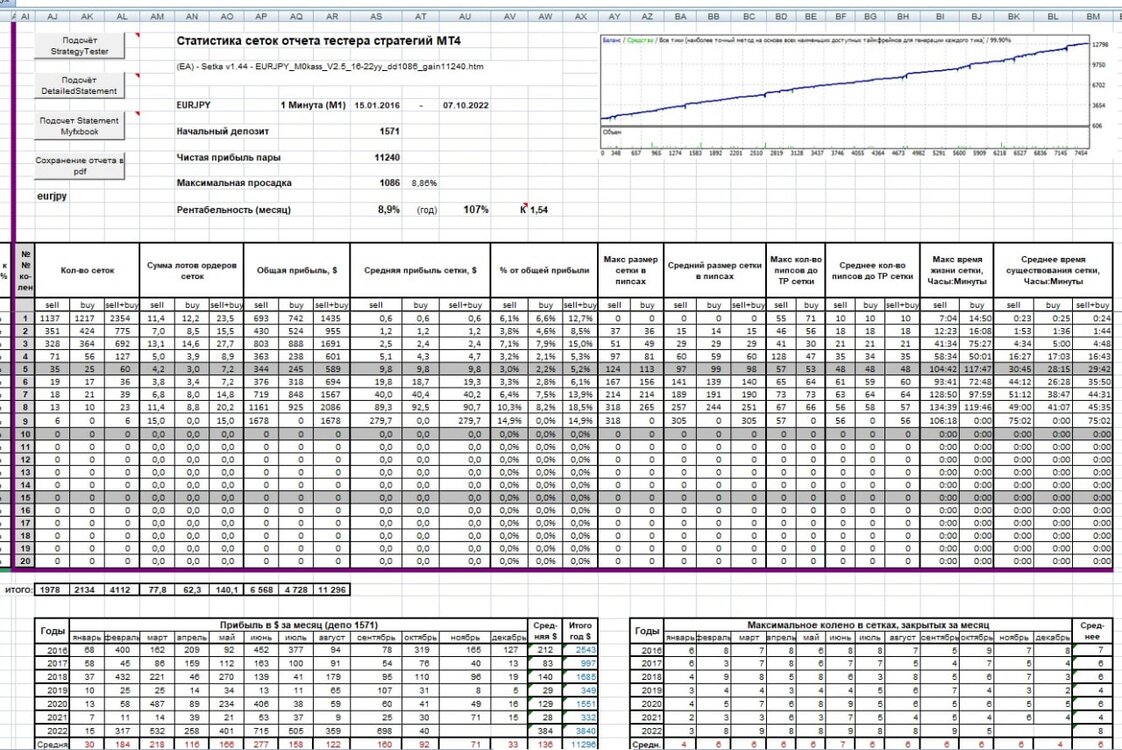The image size is (1122, 750).
Task: Select column header AY
Action: tap(615, 16)
